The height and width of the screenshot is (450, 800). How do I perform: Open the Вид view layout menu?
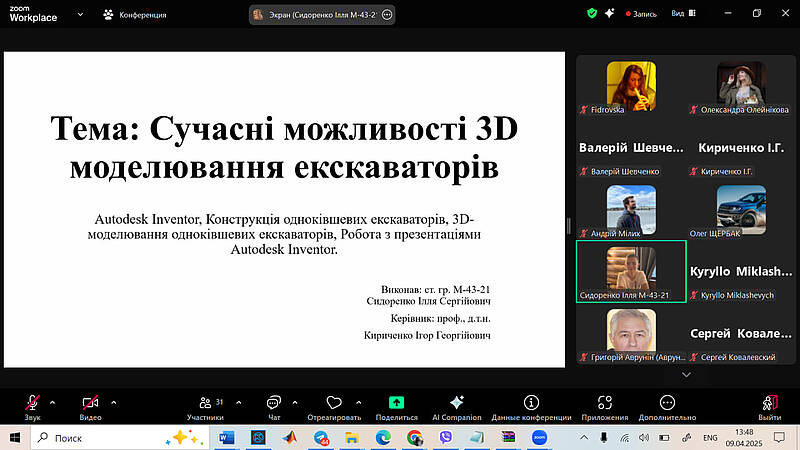[683, 14]
